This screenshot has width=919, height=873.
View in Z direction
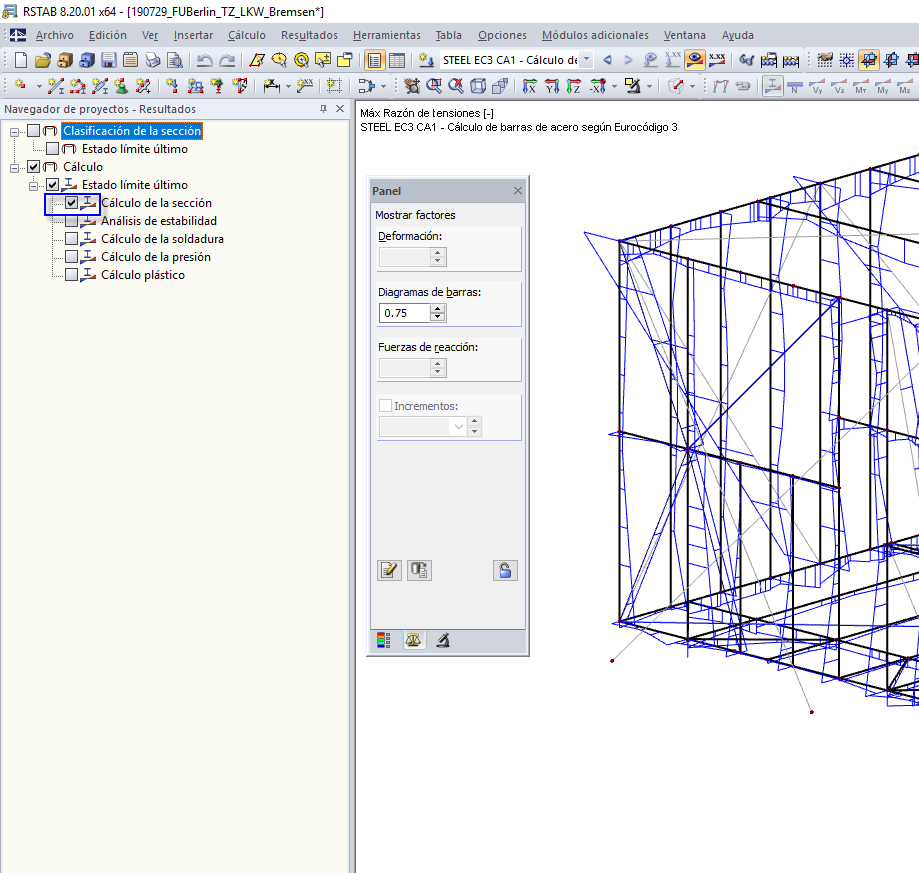click(x=573, y=87)
